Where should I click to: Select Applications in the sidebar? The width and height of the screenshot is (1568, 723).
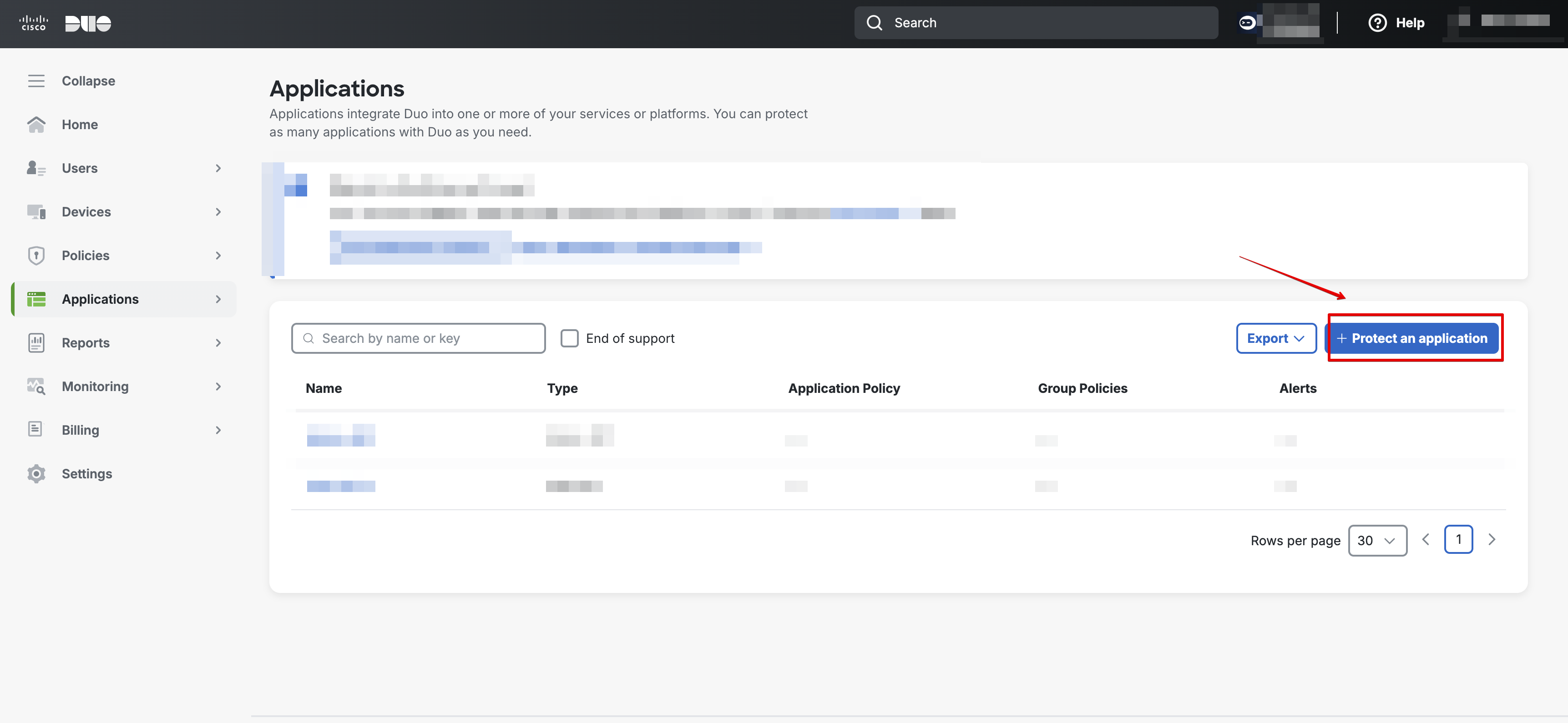tap(101, 299)
